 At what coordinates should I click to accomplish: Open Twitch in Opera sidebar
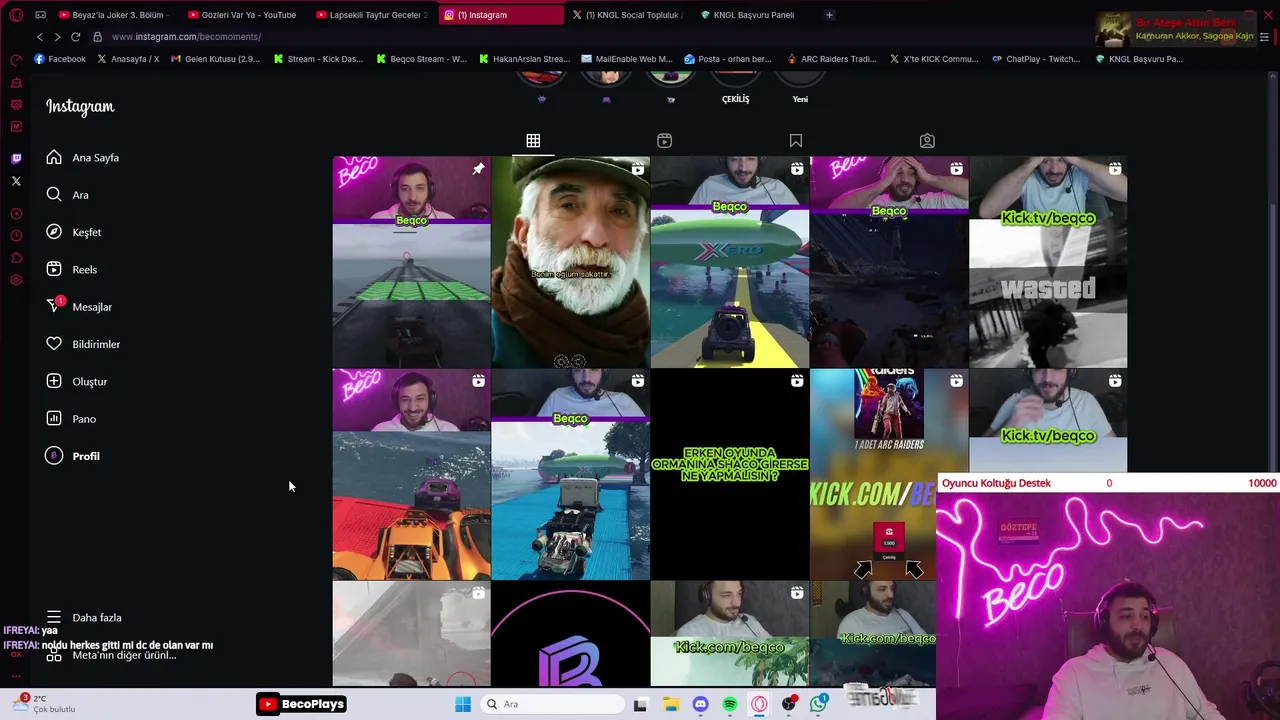point(16,158)
